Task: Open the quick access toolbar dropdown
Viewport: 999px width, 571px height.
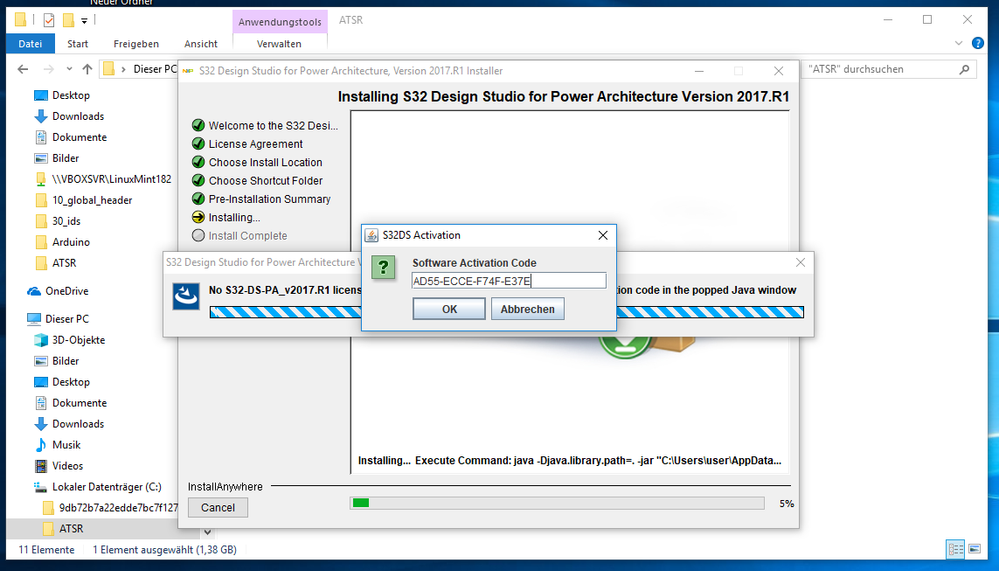Action: [x=84, y=21]
